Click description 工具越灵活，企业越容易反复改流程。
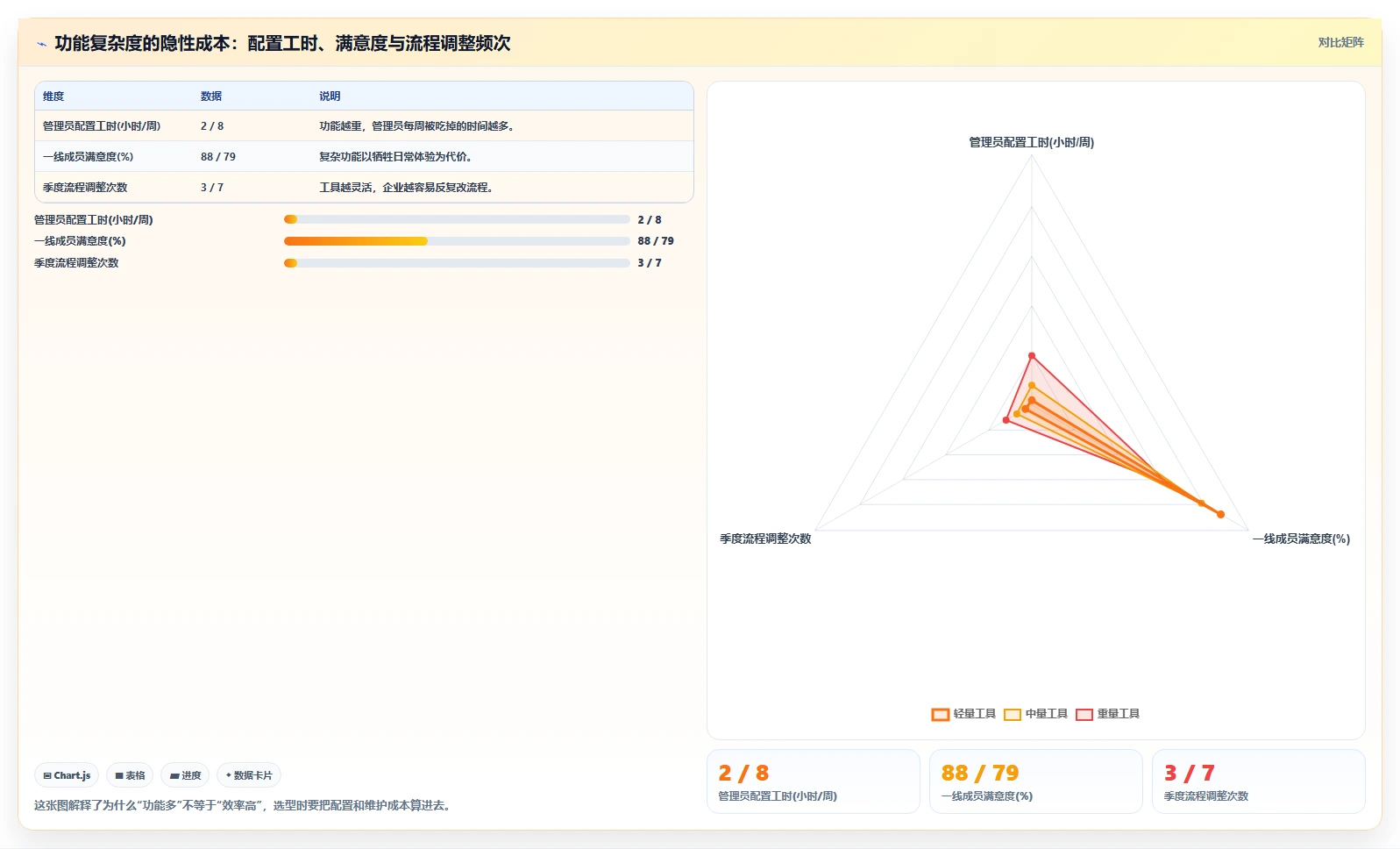The height and width of the screenshot is (849, 1400). pos(409,188)
